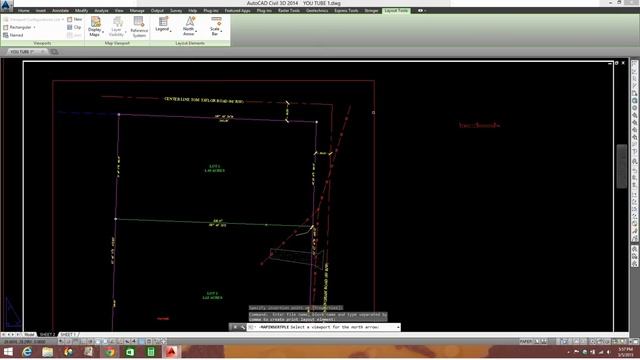This screenshot has height=360, width=640.
Task: Open the Express Tools ribbon tab
Action: (346, 11)
